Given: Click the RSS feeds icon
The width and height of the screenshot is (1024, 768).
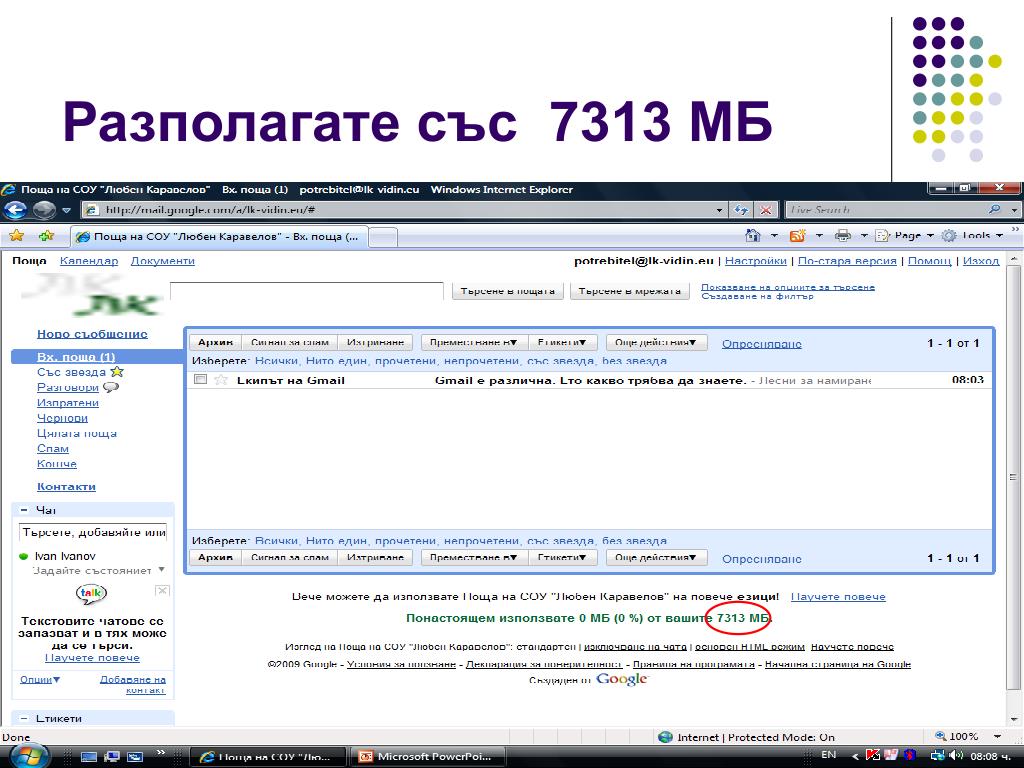Looking at the screenshot, I should [797, 235].
